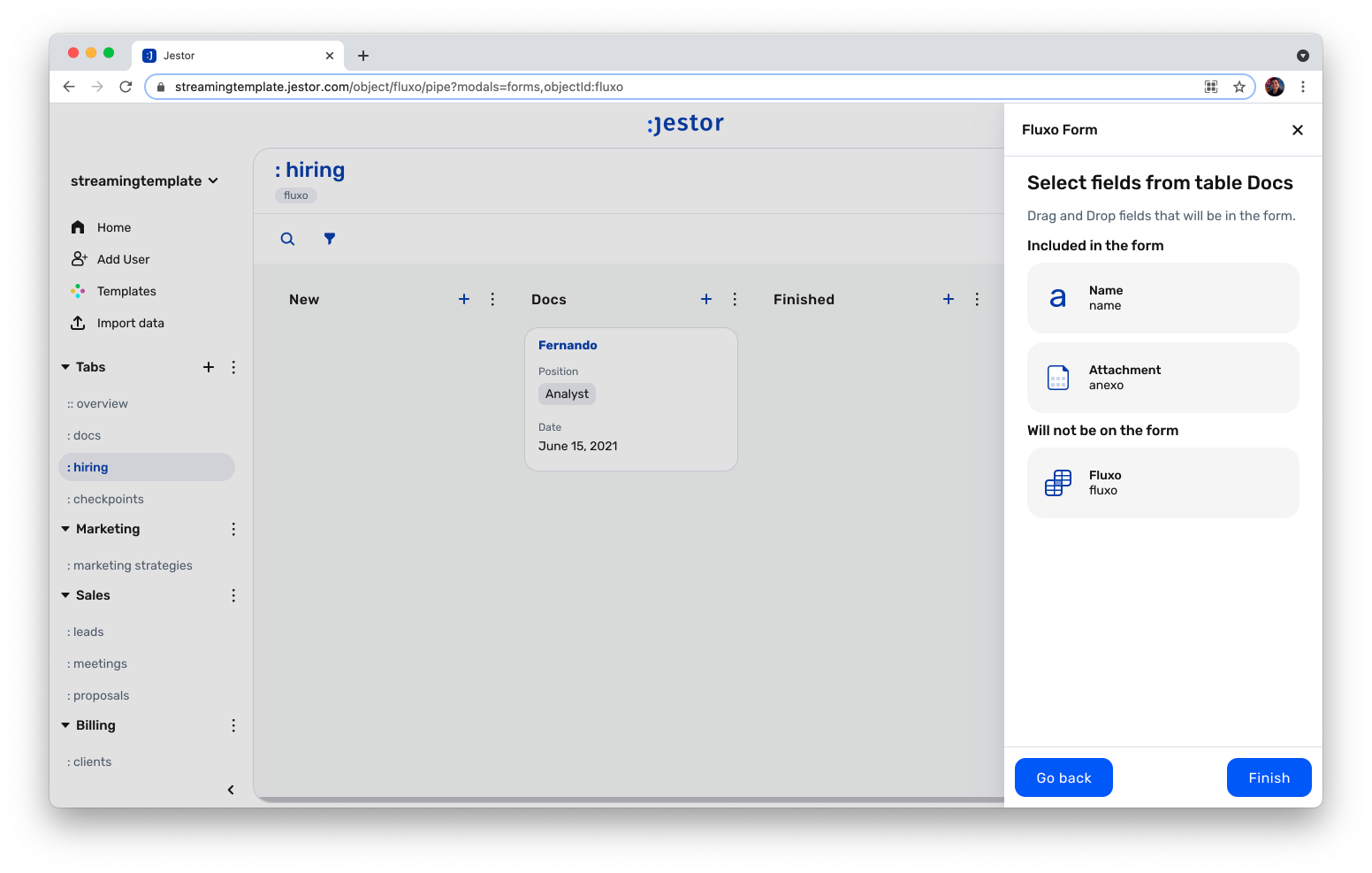Click the Fluxo table icon
The image size is (1372, 873).
(1058, 483)
